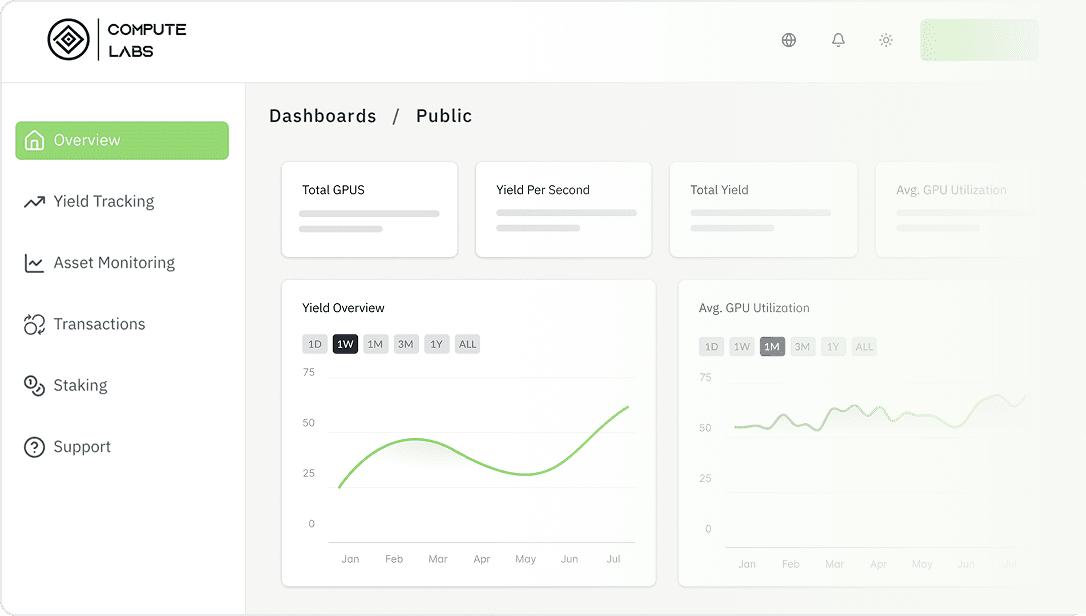Click the Yield Tracking trend icon
1086x616 pixels.
(x=34, y=202)
